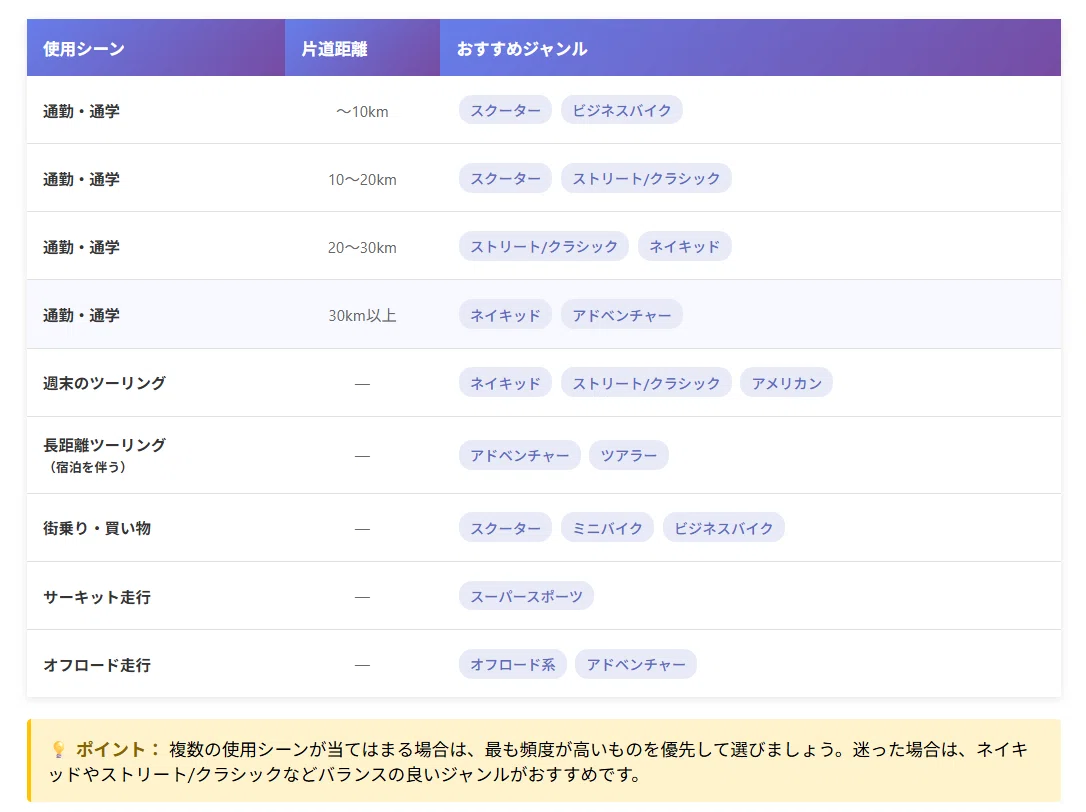The image size is (1086, 812).
Task: Click 通勤・通学 in the ～10km row
Action: click(81, 111)
